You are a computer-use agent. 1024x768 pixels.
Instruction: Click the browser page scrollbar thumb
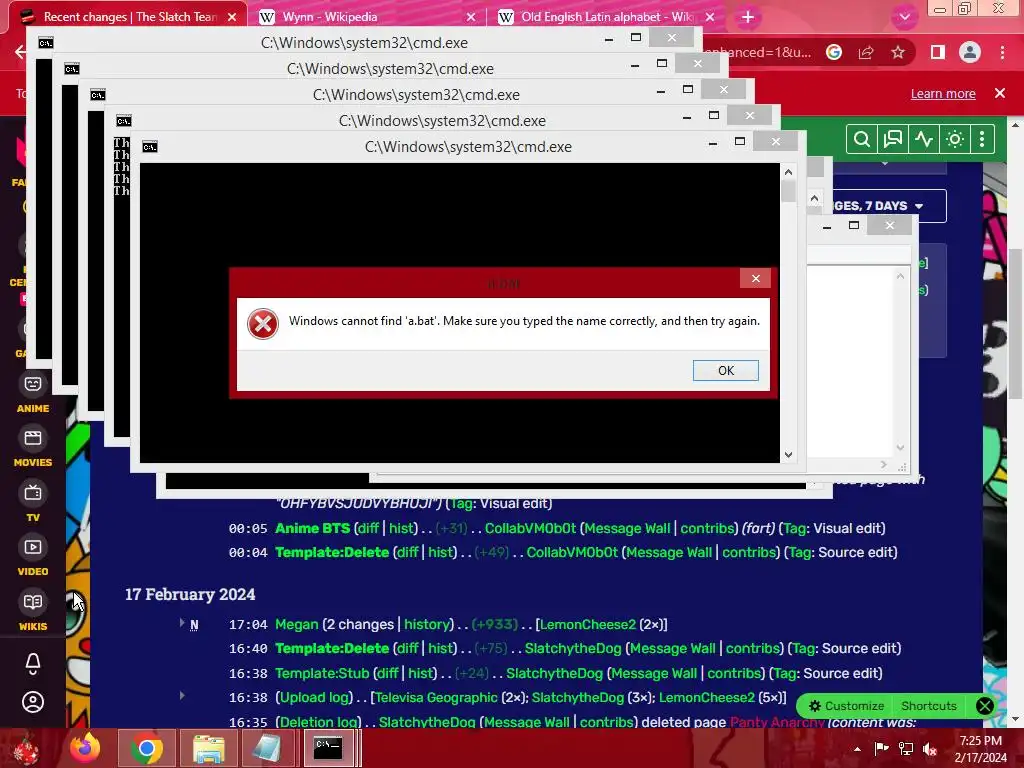[x=1015, y=323]
